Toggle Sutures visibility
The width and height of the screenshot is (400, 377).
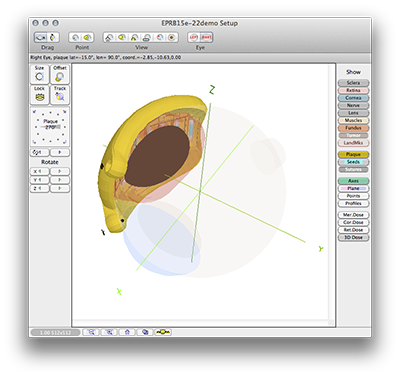[x=353, y=169]
